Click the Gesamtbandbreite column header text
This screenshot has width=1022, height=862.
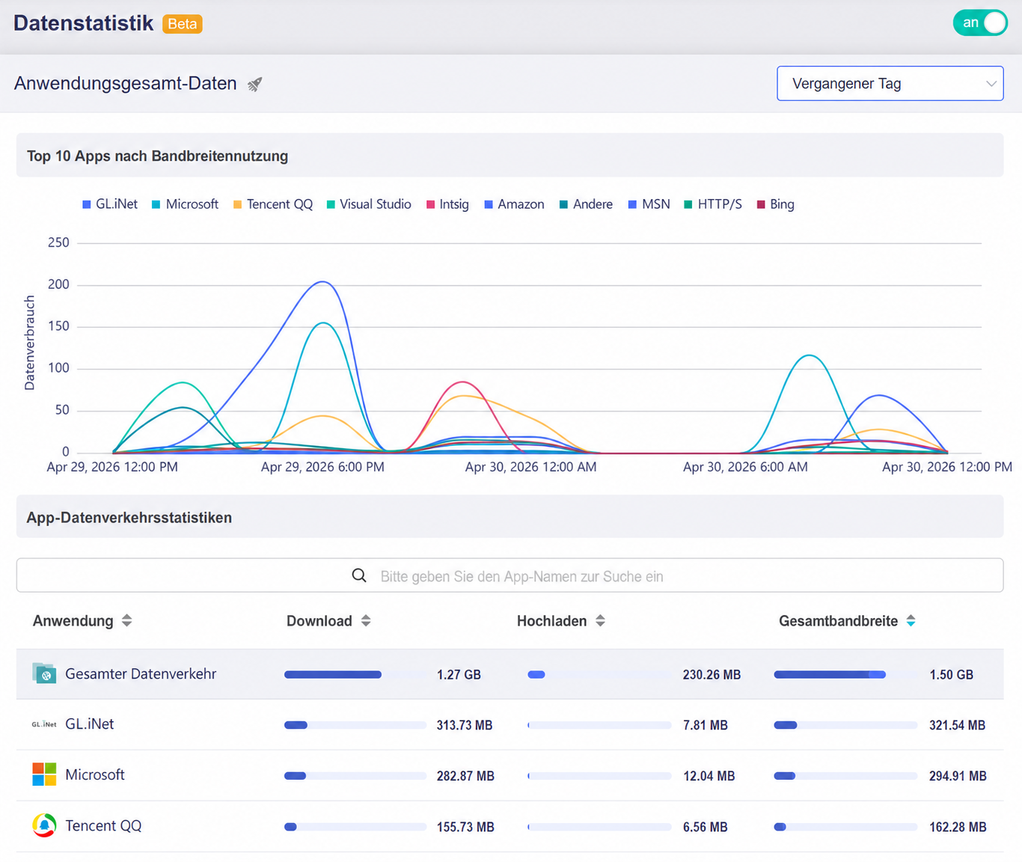tap(838, 621)
